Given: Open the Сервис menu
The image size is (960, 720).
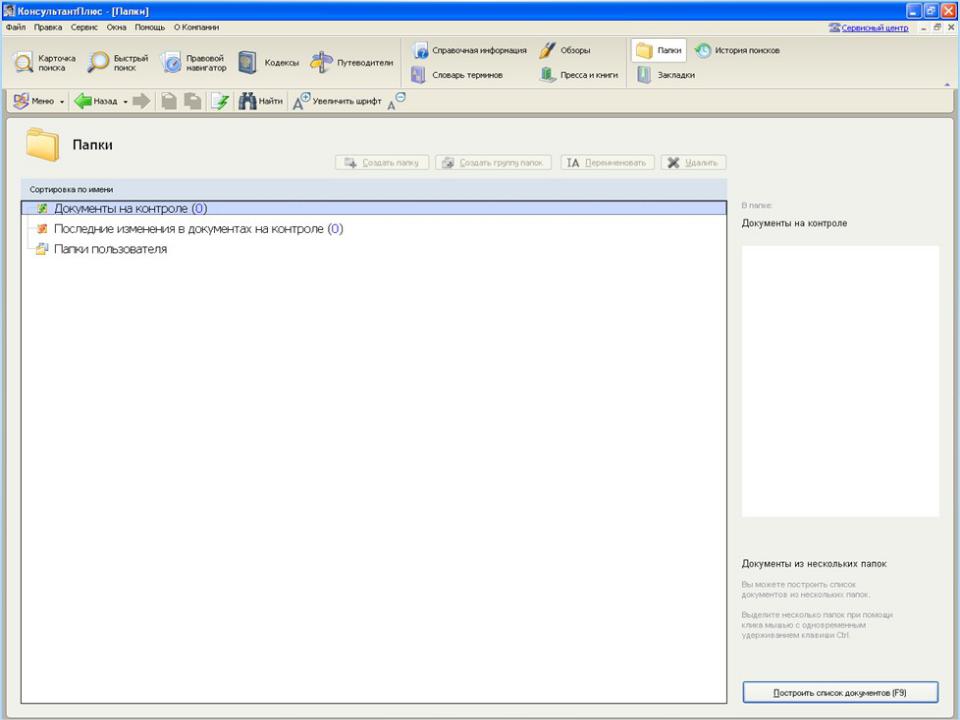Looking at the screenshot, I should pos(84,27).
